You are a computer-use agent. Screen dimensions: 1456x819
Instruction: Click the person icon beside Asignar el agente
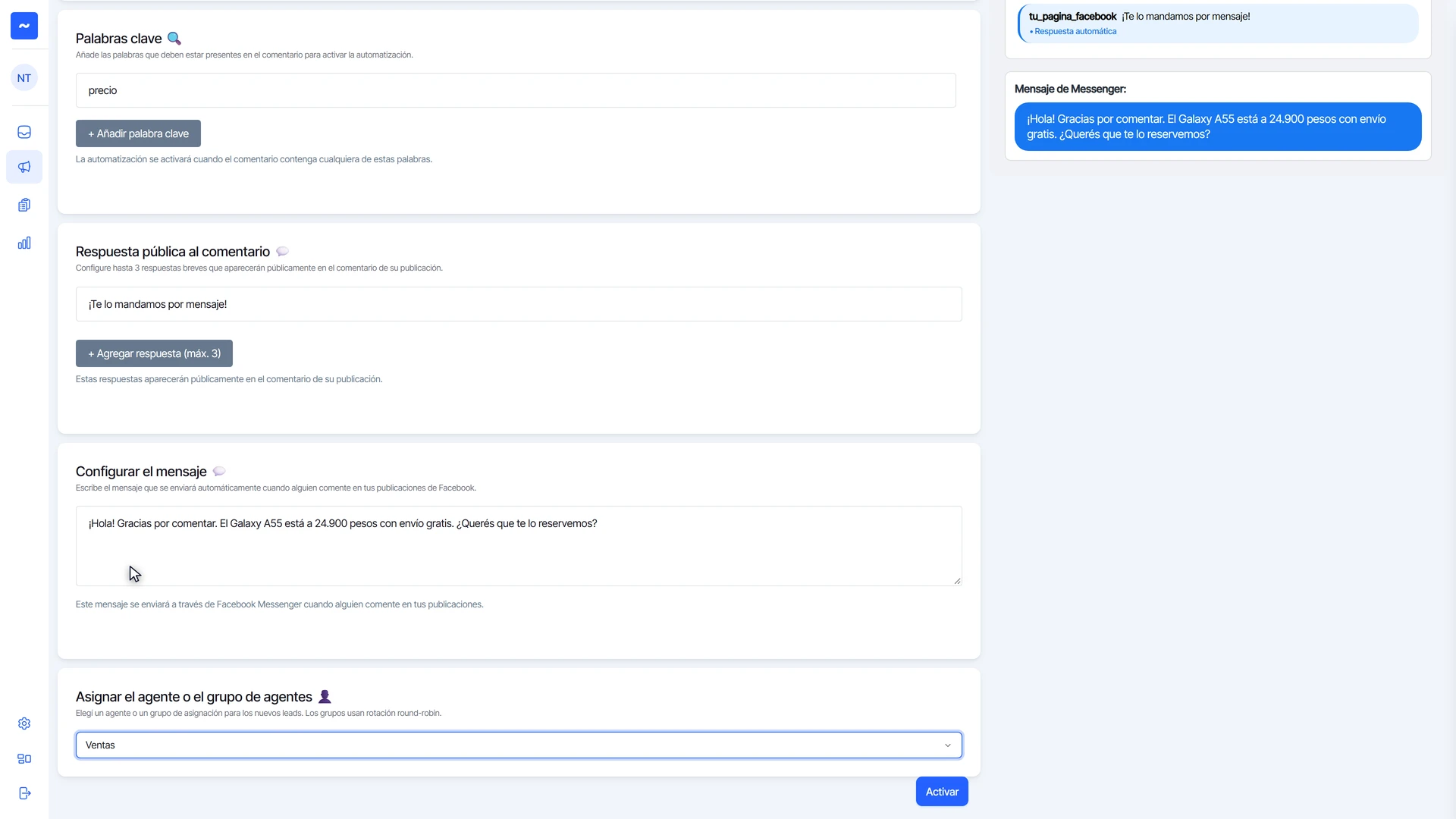point(325,697)
